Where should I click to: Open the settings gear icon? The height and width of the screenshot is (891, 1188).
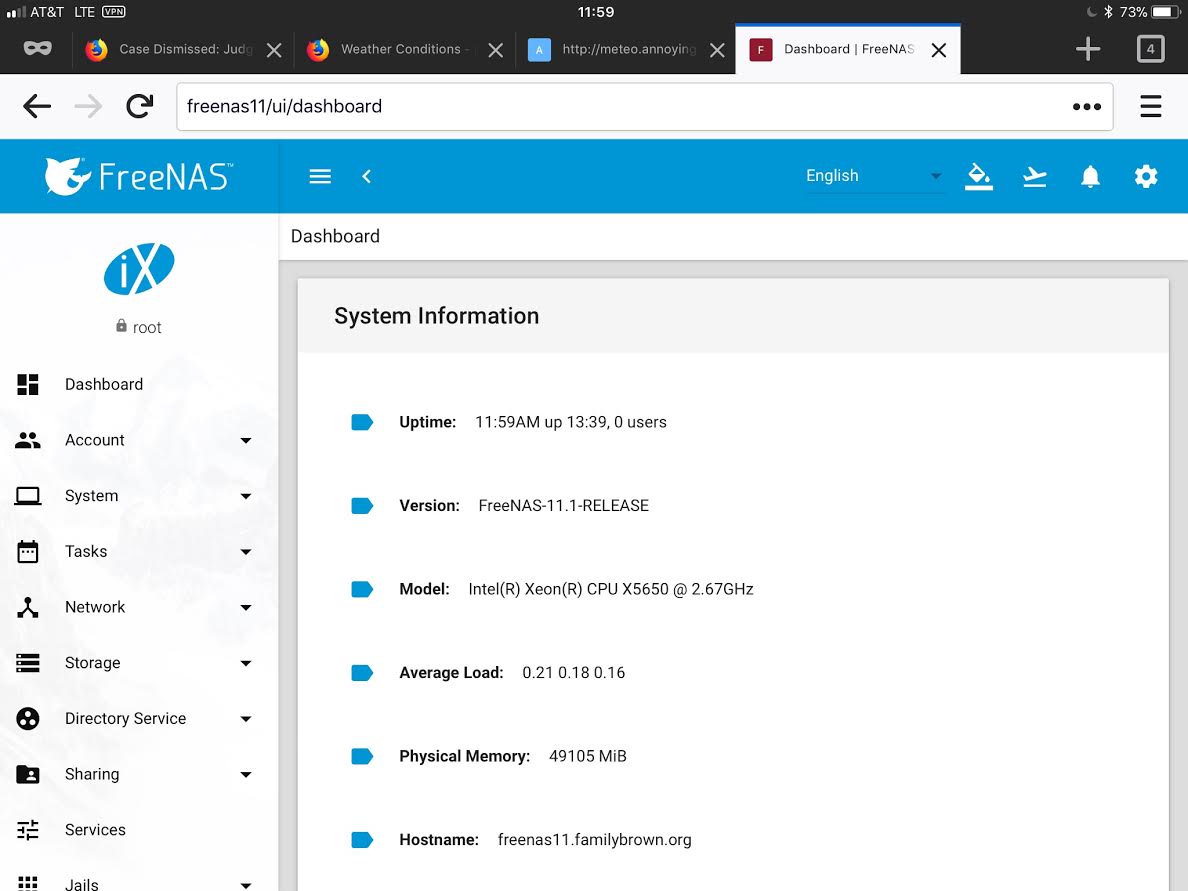(x=1146, y=177)
